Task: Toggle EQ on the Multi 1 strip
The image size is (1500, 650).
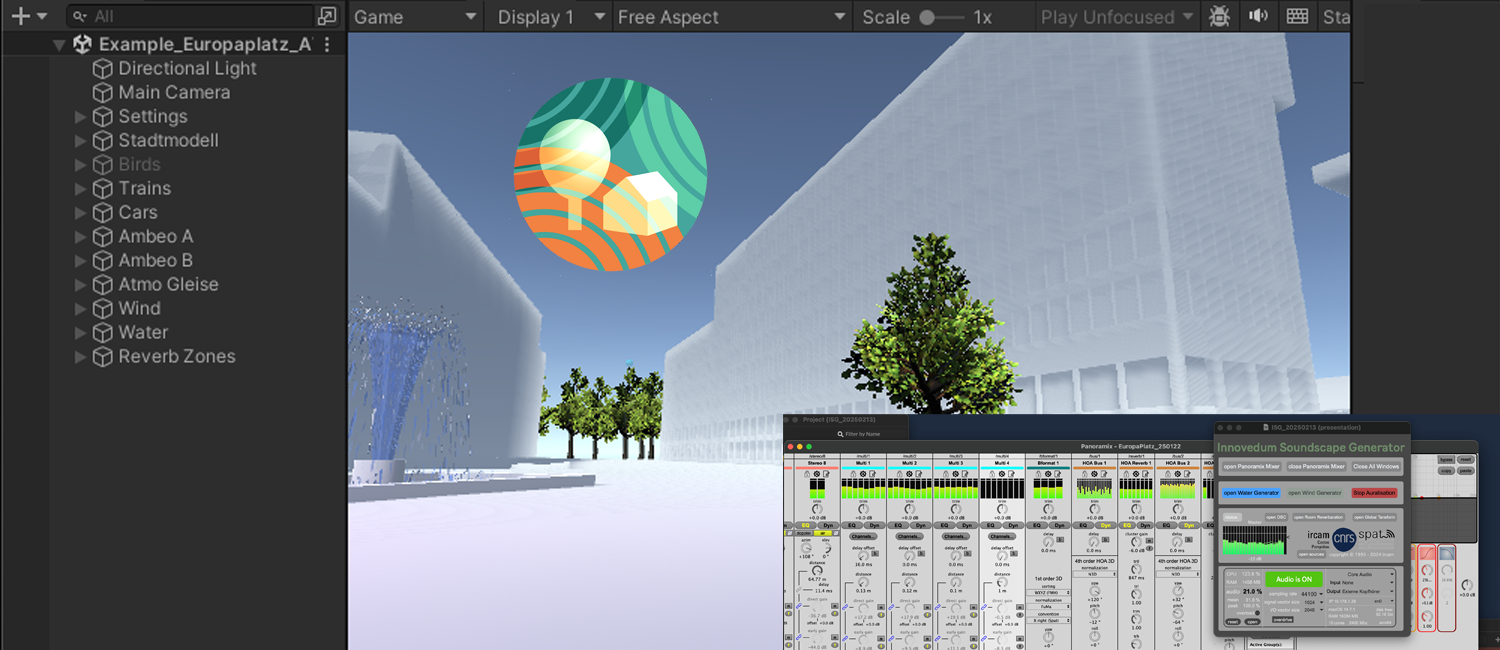Action: tap(852, 525)
